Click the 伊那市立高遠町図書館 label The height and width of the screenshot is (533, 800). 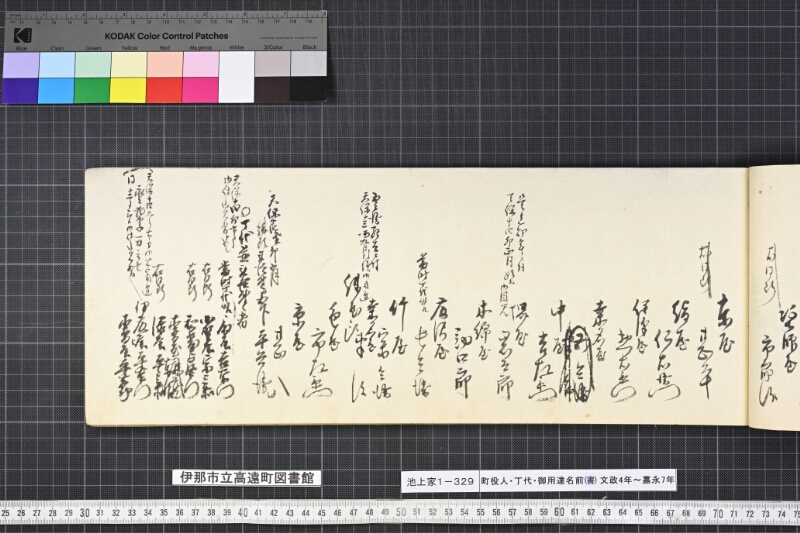click(247, 477)
